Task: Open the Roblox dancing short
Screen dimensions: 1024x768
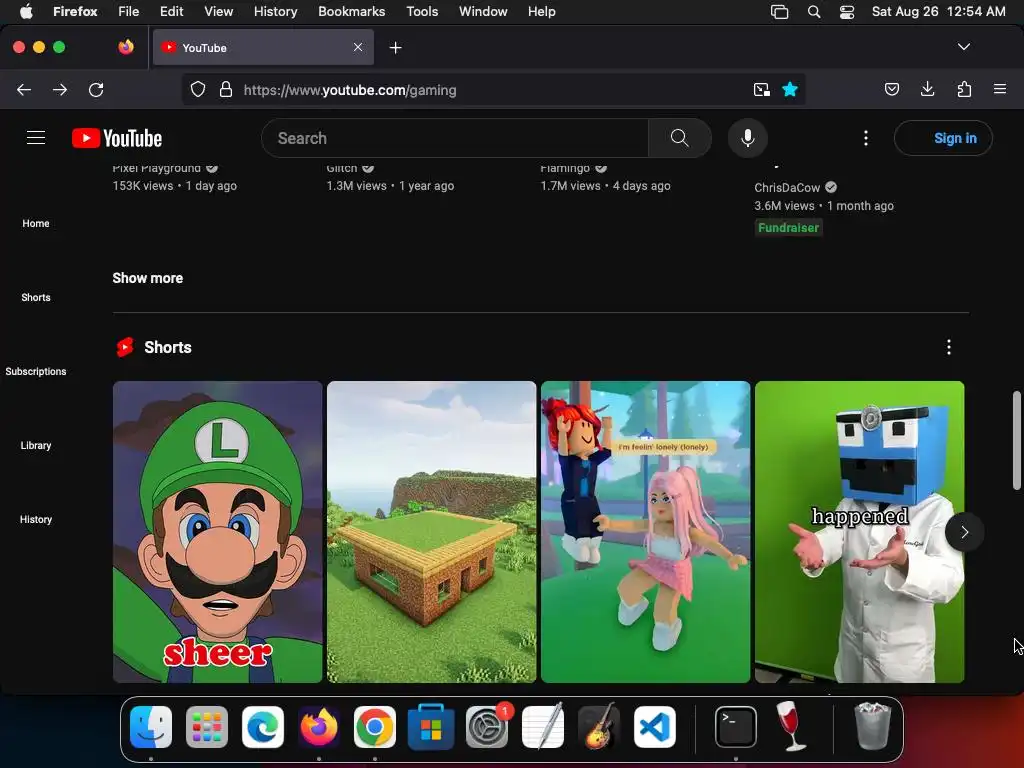Action: point(645,532)
